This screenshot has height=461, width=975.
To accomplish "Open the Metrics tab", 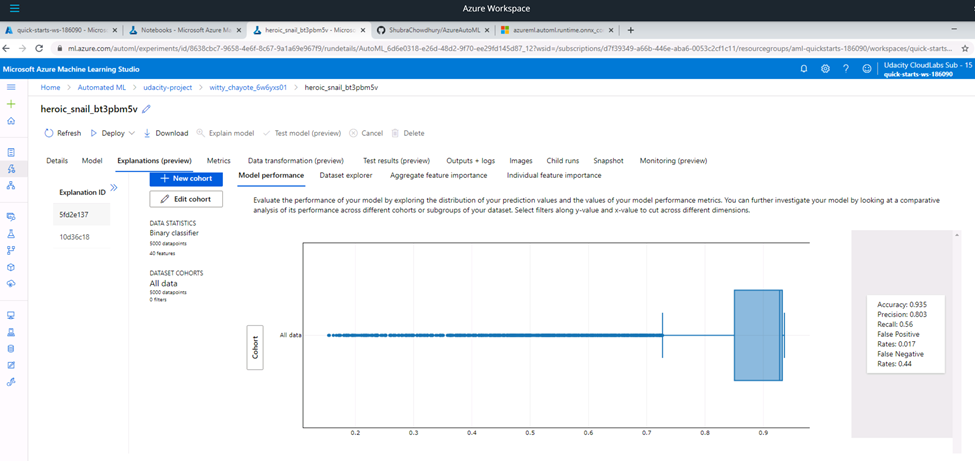I will (x=219, y=161).
